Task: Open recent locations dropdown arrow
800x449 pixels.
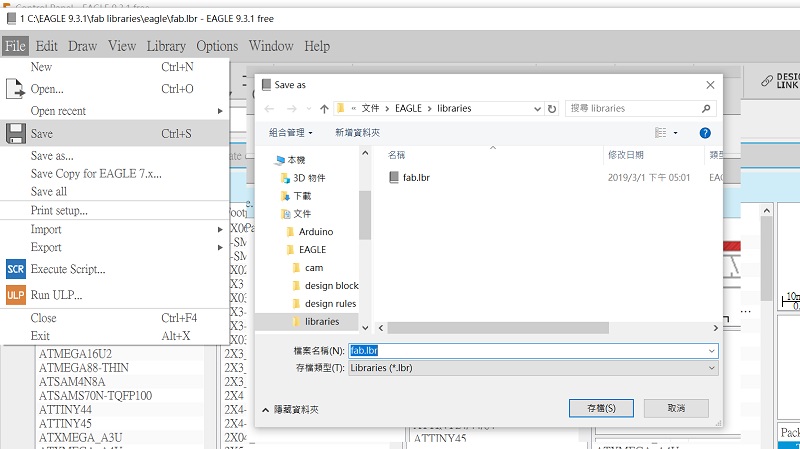Action: coord(309,109)
